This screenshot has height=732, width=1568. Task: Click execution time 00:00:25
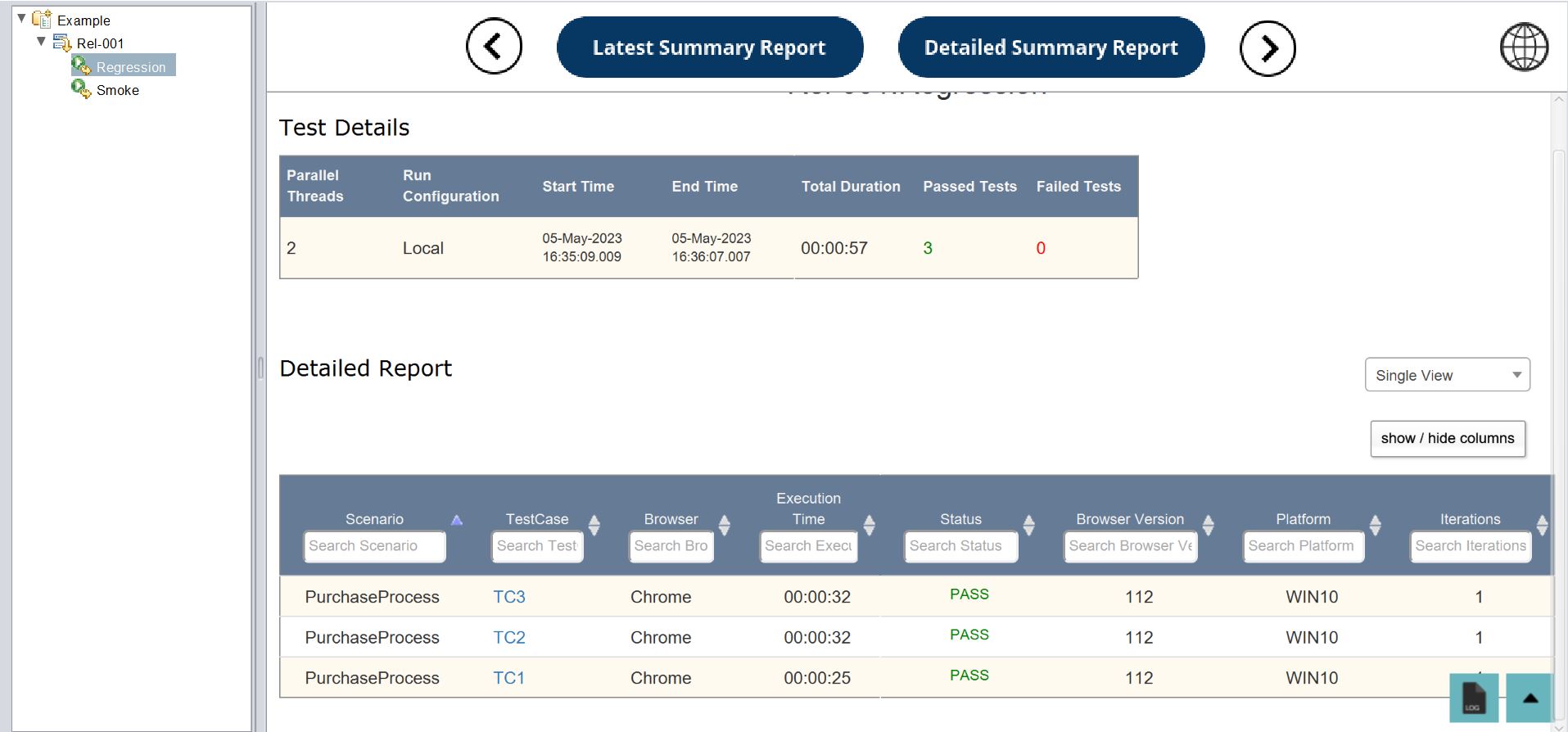pos(817,678)
